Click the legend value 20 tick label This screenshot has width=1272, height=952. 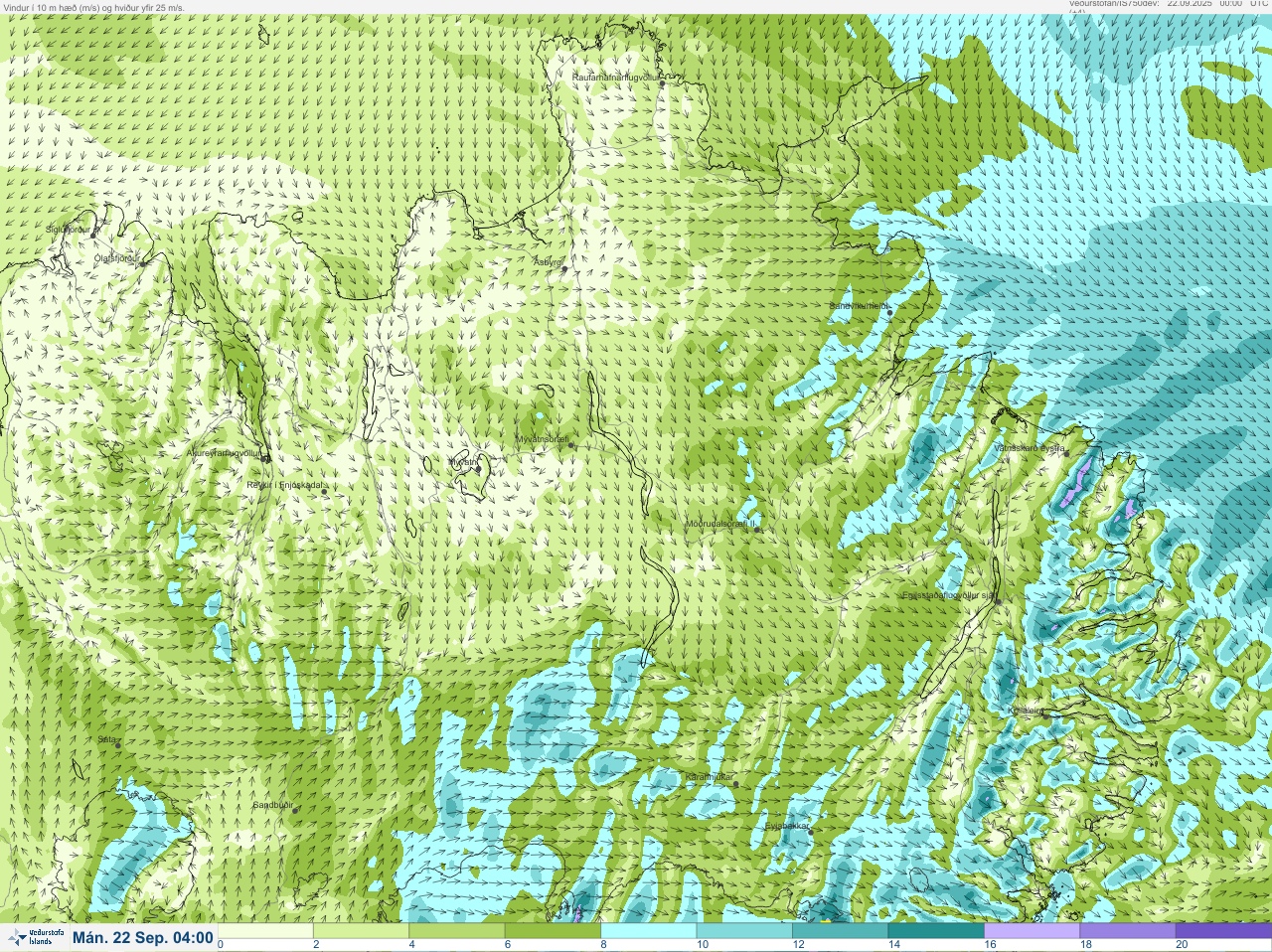1182,945
